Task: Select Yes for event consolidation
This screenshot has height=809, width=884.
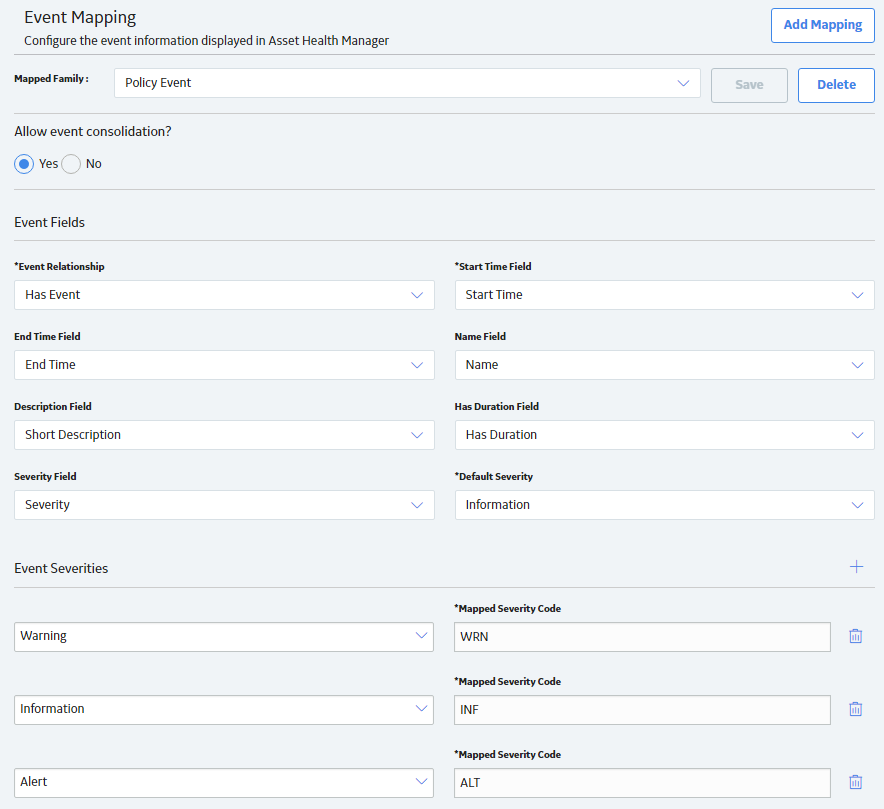Action: coord(24,164)
